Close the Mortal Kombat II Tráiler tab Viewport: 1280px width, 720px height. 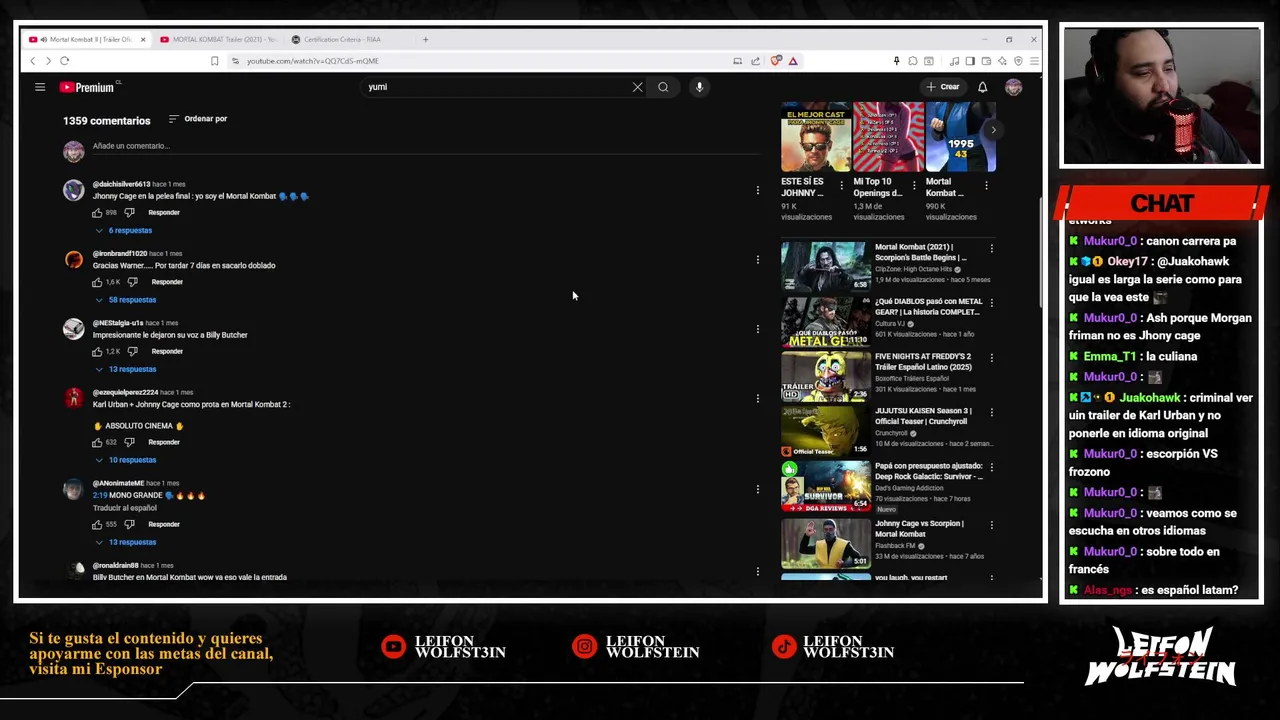click(x=142, y=39)
